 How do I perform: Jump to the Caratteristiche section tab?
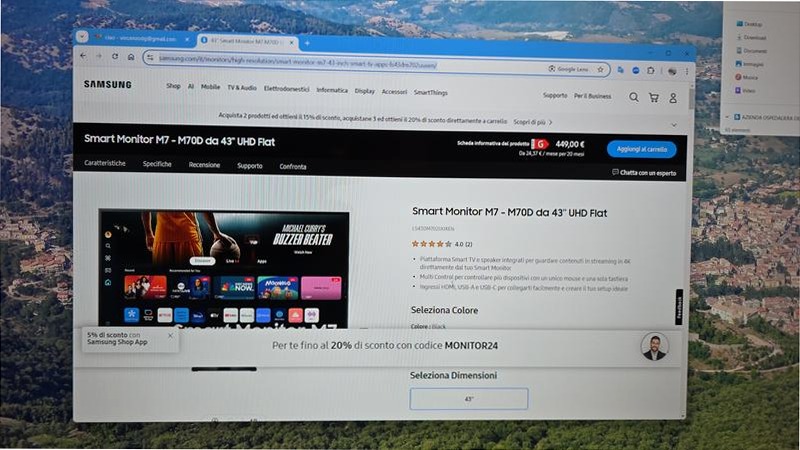[105, 163]
